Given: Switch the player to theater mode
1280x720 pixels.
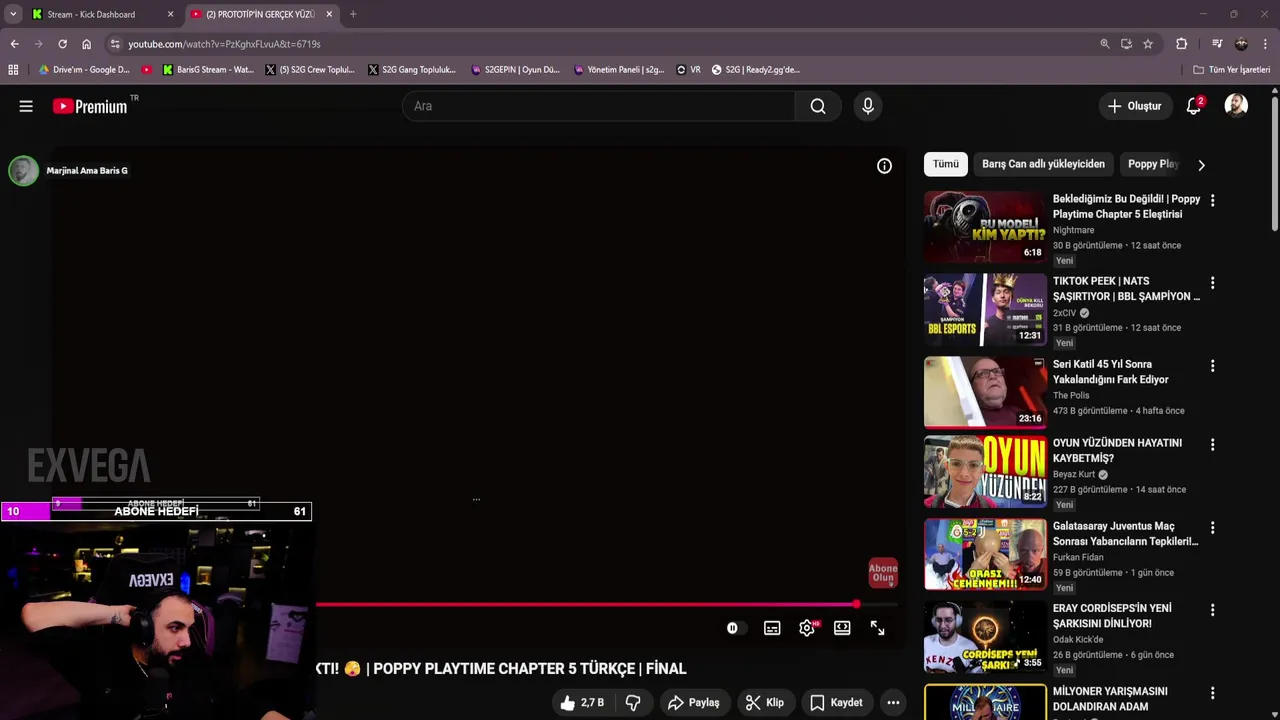Looking at the screenshot, I should 842,628.
